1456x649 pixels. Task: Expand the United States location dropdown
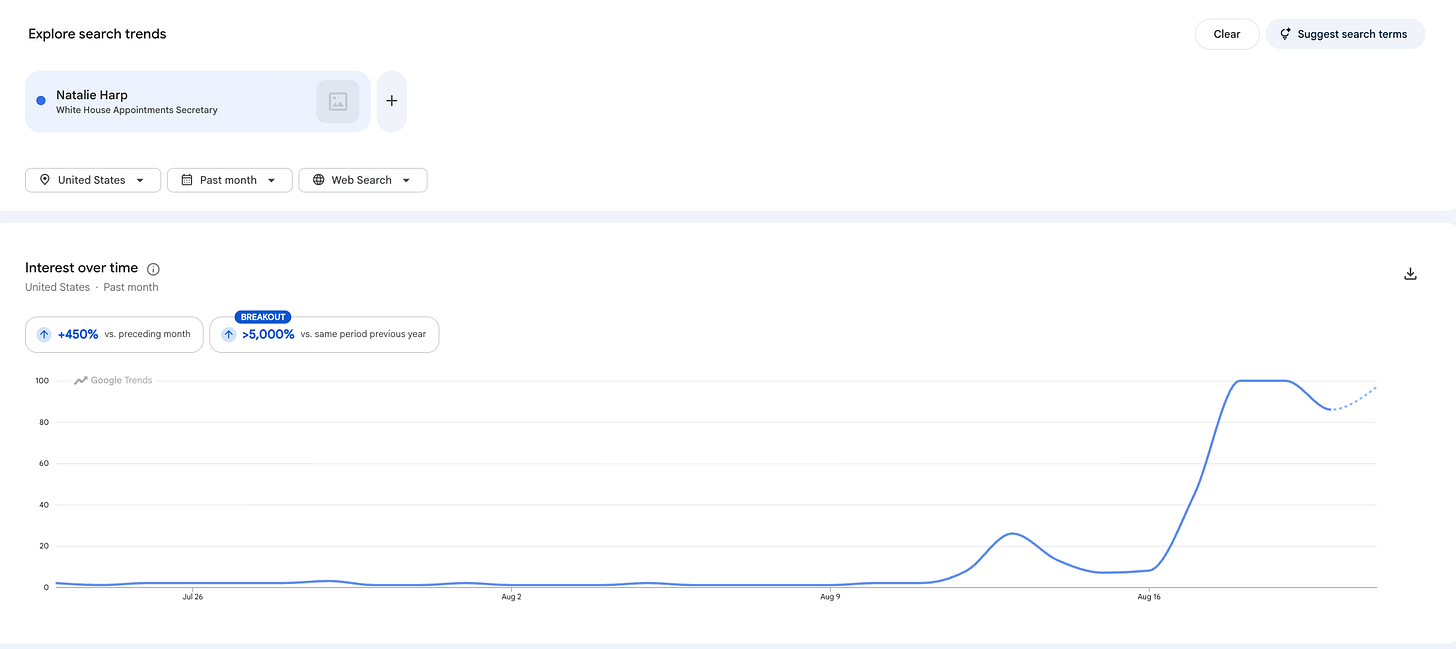coord(93,180)
